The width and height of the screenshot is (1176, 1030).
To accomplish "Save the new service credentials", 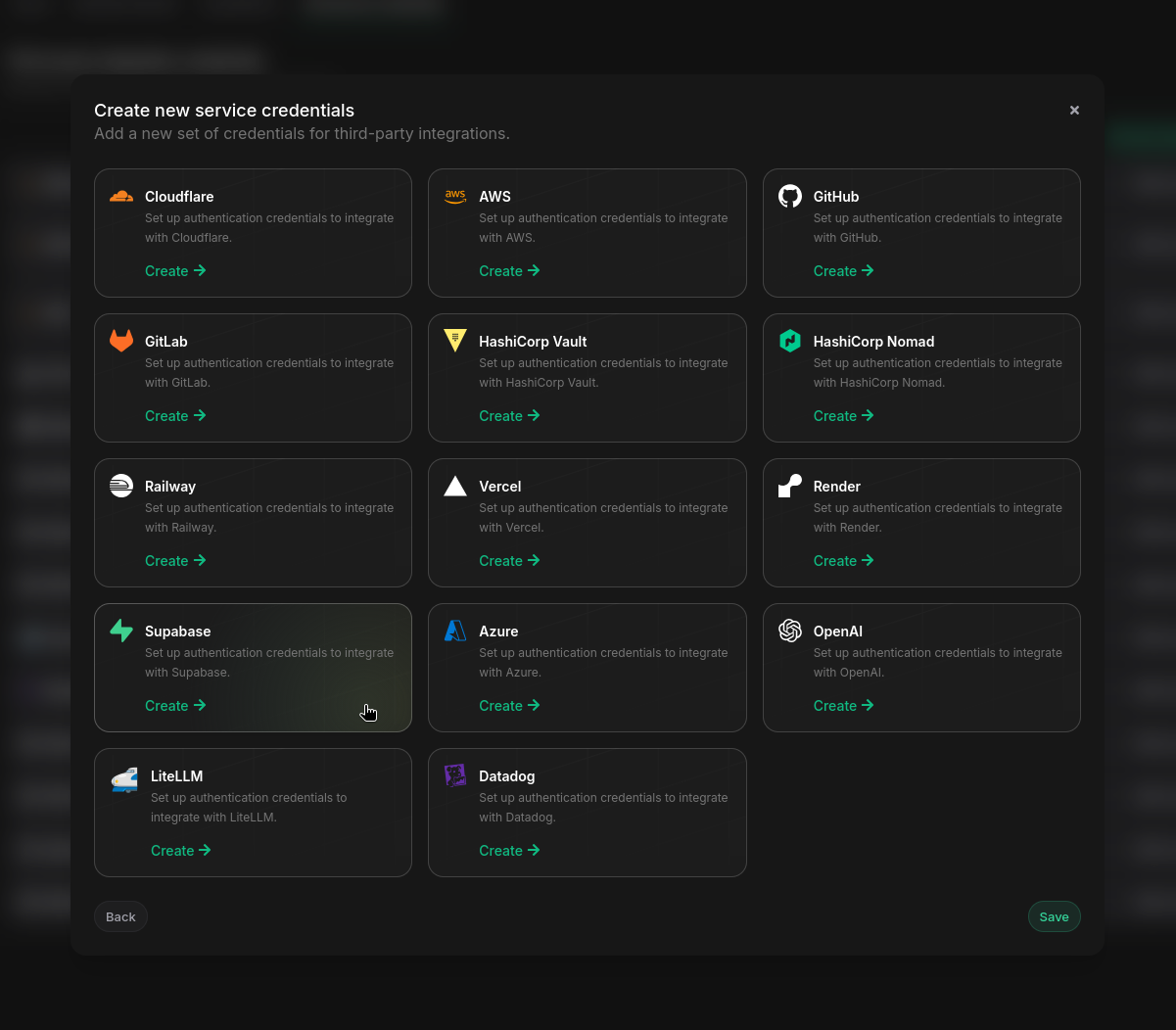I will [1054, 916].
